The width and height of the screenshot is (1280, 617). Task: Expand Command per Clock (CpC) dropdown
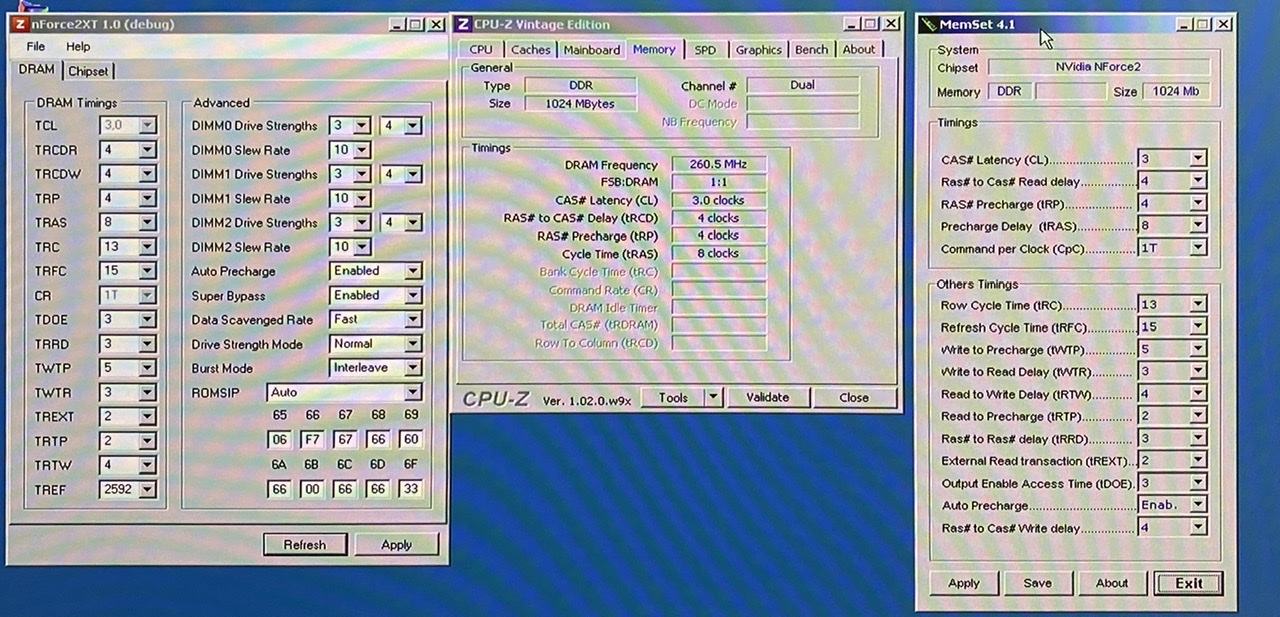point(1197,247)
